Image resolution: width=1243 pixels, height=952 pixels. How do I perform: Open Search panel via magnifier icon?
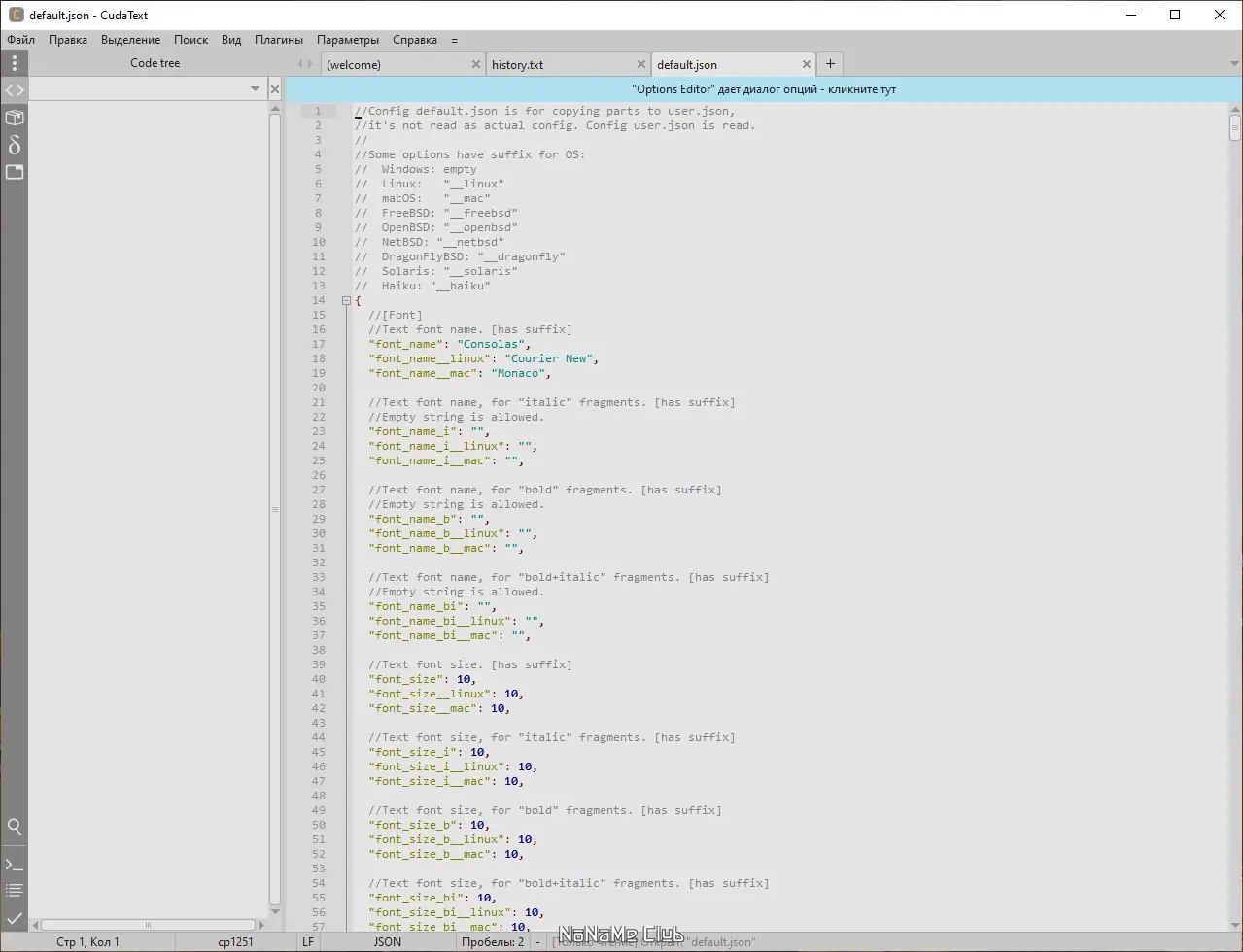pyautogui.click(x=14, y=828)
